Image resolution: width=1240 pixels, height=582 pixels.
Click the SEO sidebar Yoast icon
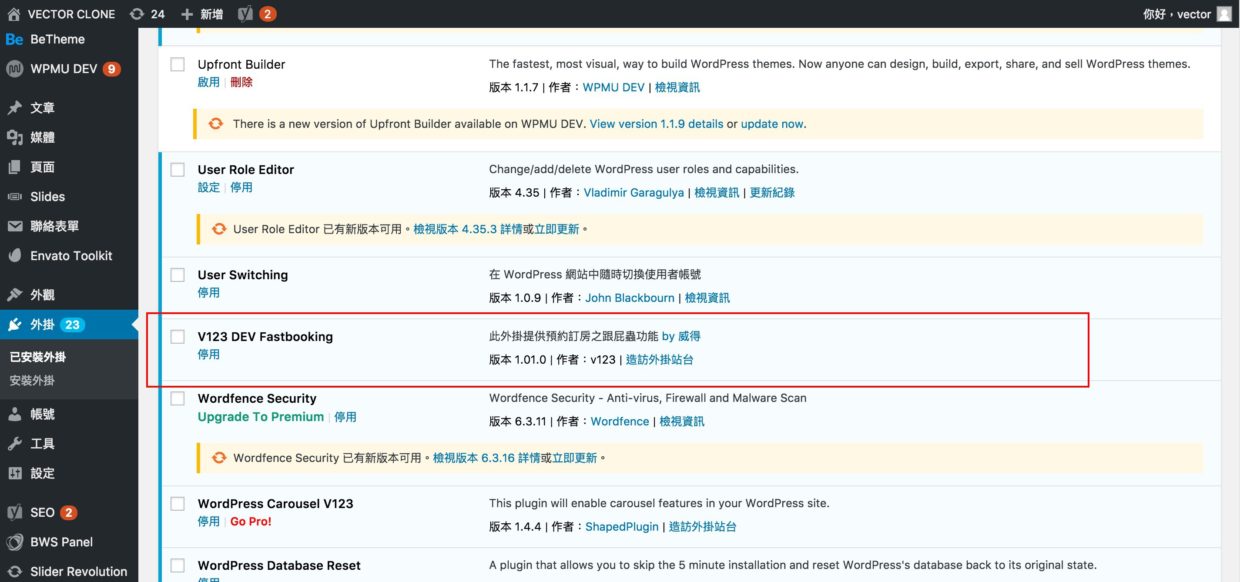[x=14, y=512]
